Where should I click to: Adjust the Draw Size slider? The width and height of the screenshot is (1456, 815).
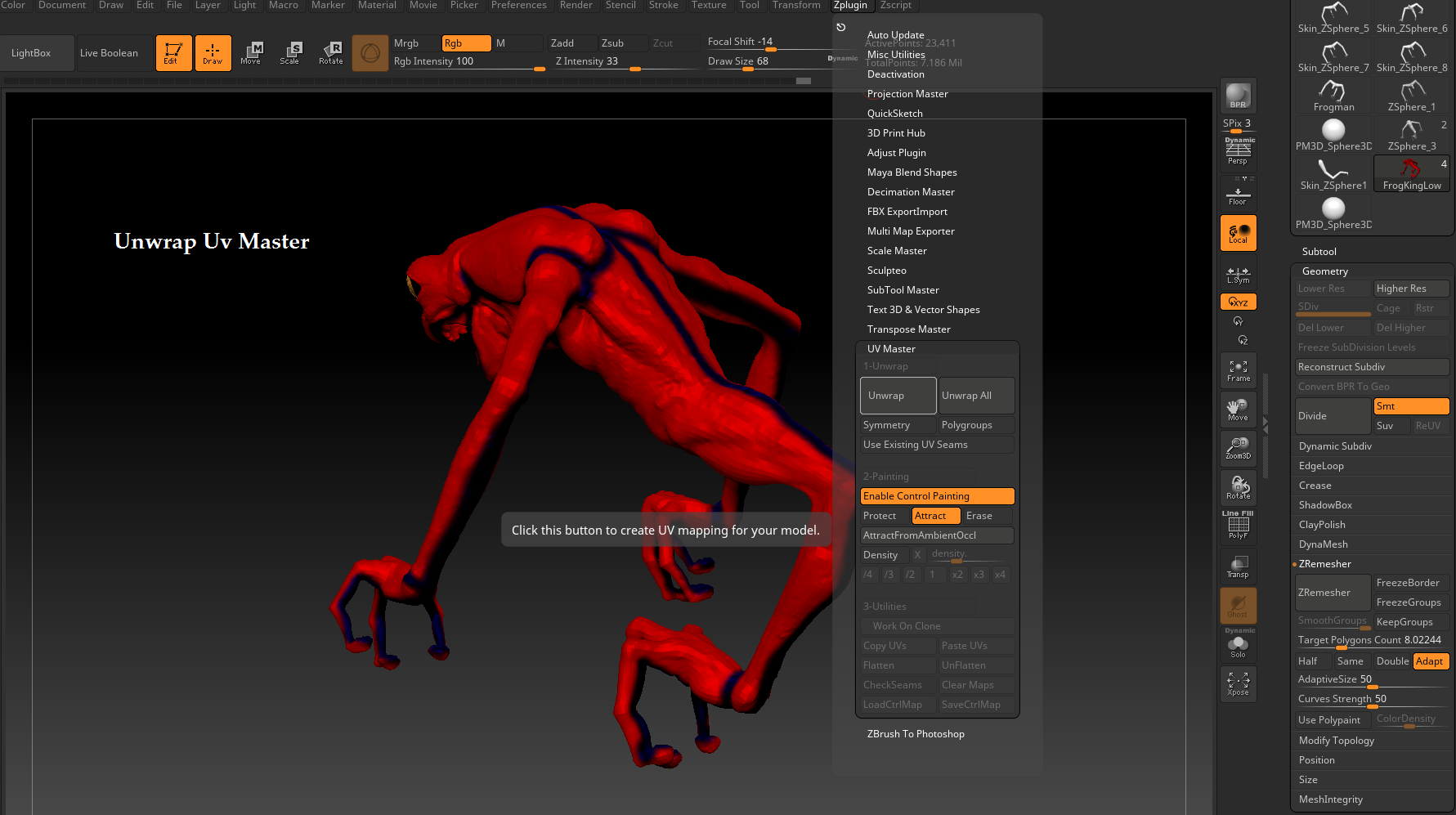click(782, 63)
